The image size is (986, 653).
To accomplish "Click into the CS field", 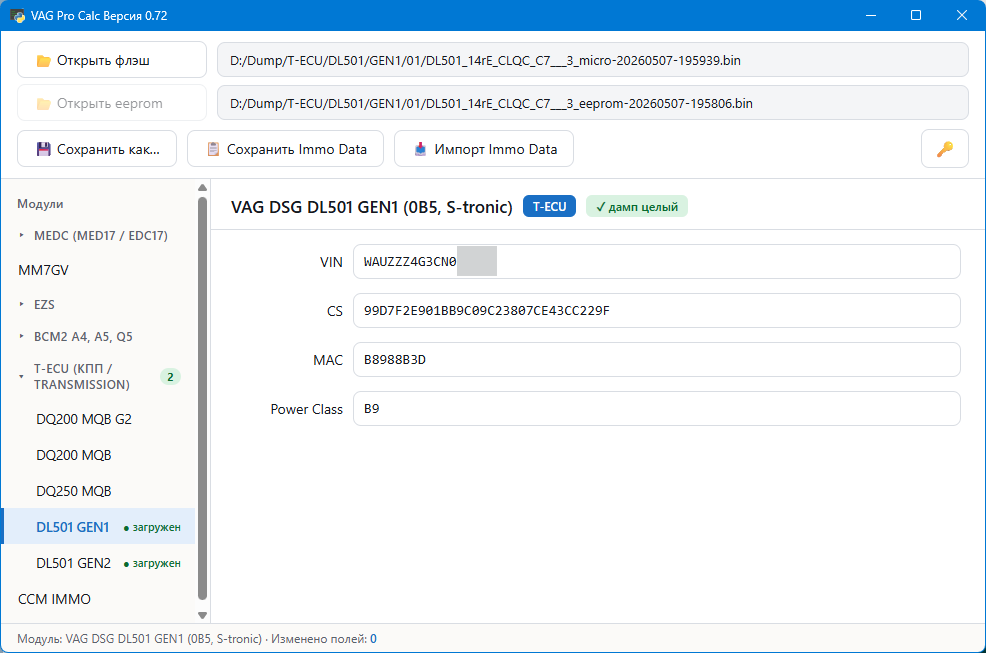I will click(x=656, y=311).
